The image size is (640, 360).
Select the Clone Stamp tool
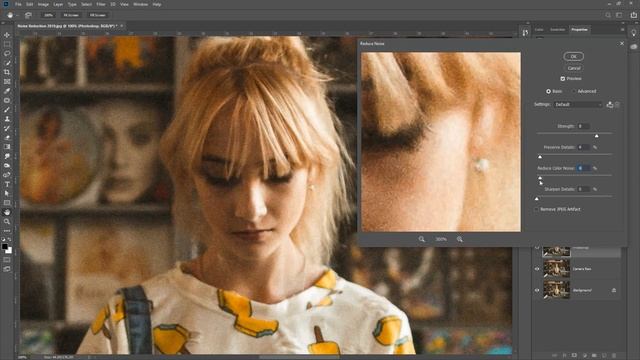tap(7, 119)
